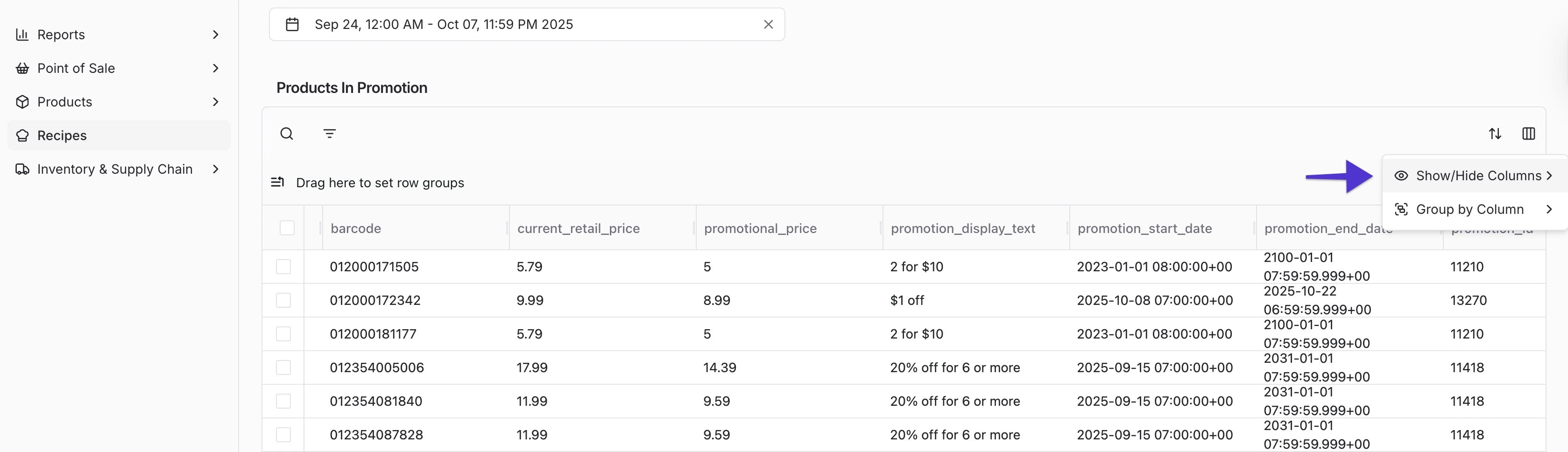Open Group by Column submenu
The width and height of the screenshot is (1568, 452).
(1469, 209)
